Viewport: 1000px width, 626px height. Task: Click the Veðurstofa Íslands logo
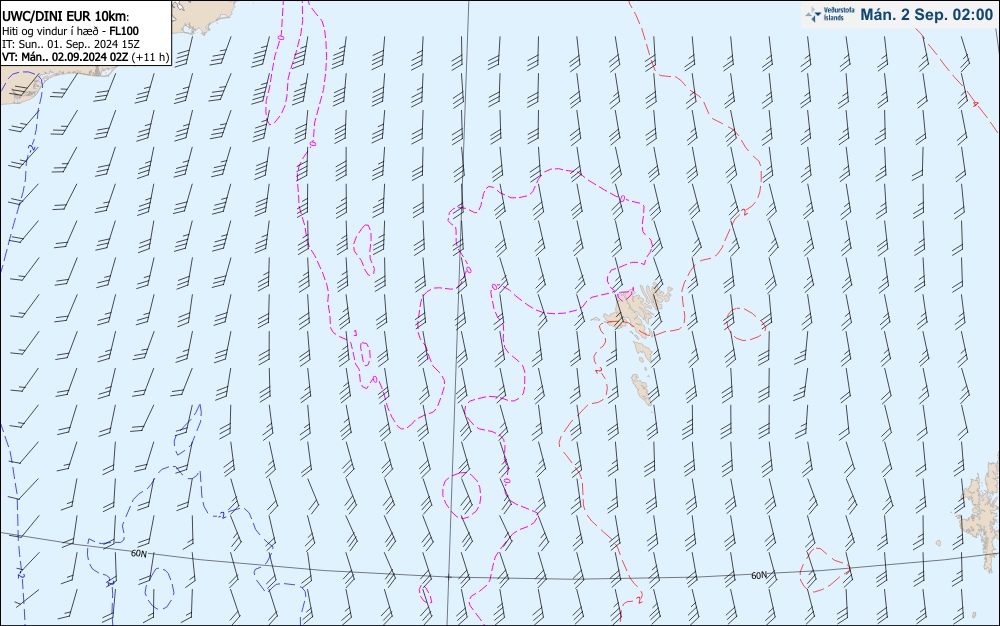pyautogui.click(x=830, y=15)
